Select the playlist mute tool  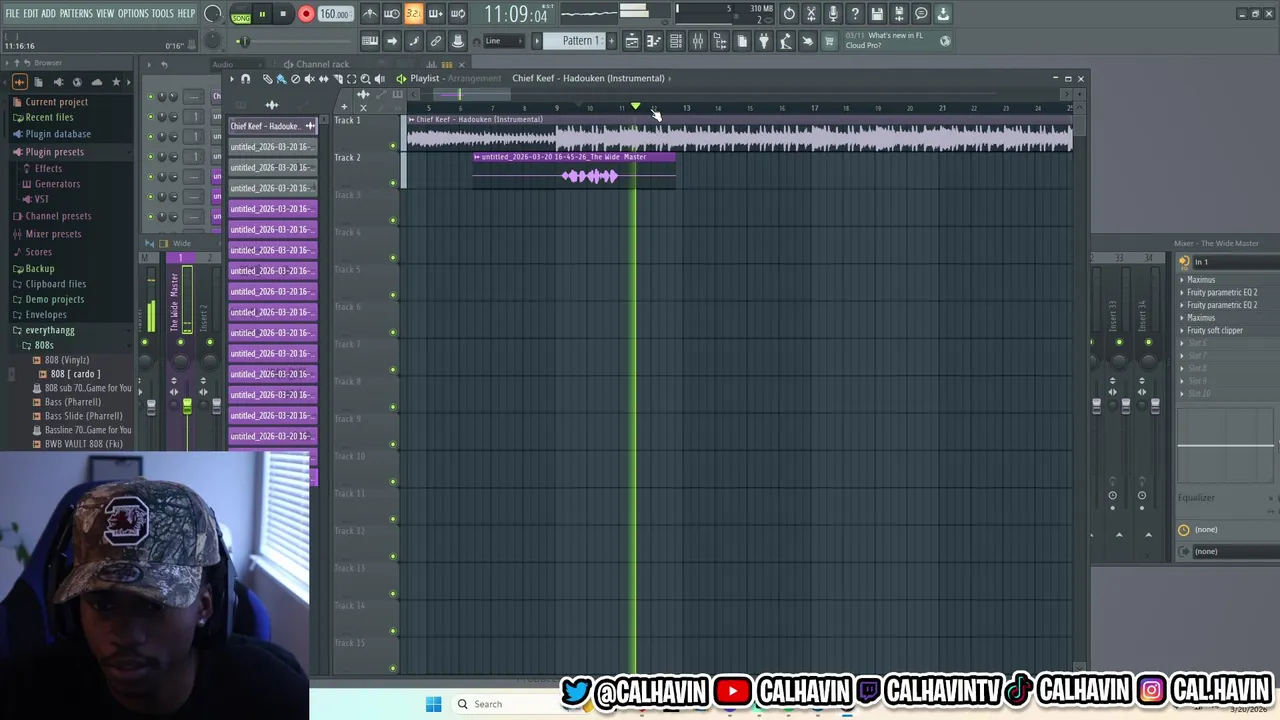click(x=309, y=79)
